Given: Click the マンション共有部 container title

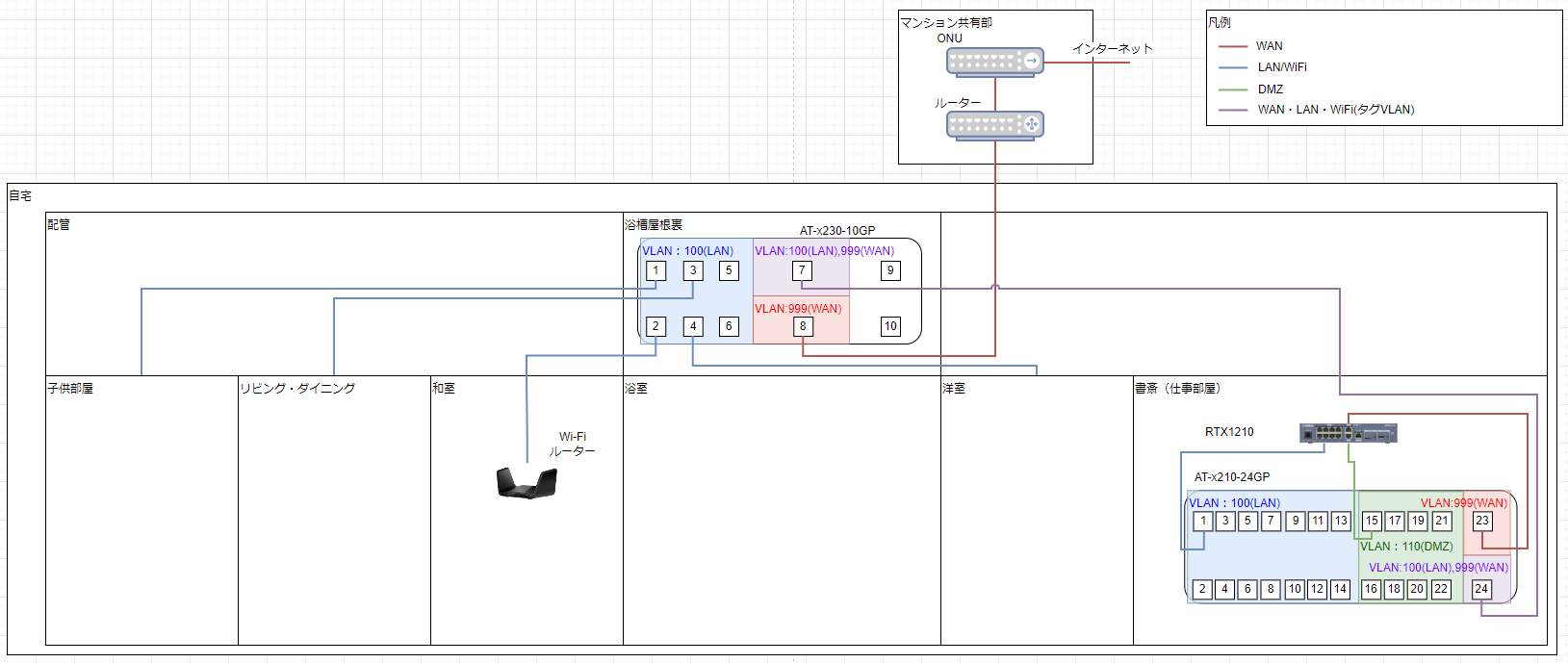Looking at the screenshot, I should 946,22.
